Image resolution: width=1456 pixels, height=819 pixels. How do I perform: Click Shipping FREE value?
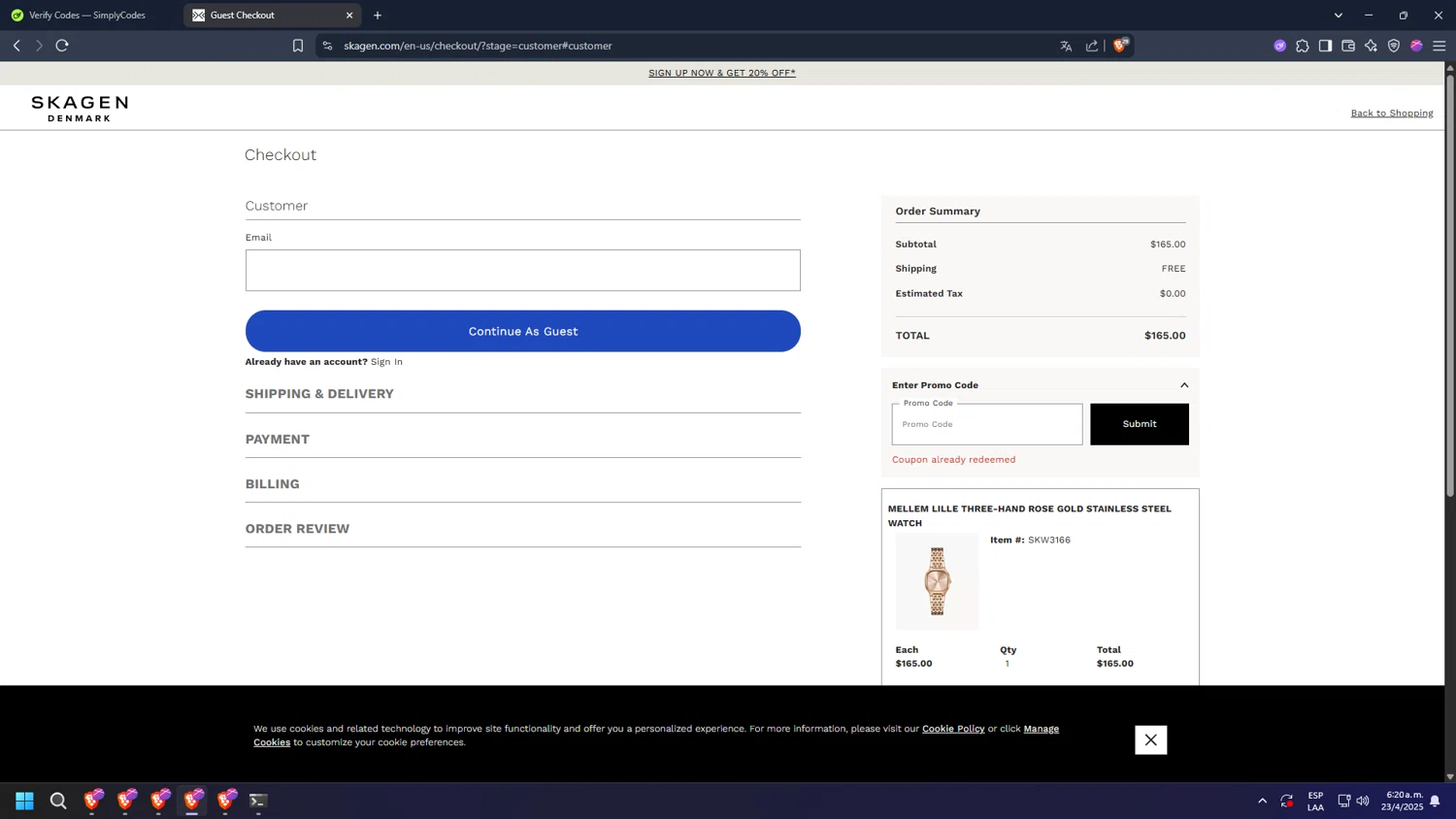(1174, 269)
